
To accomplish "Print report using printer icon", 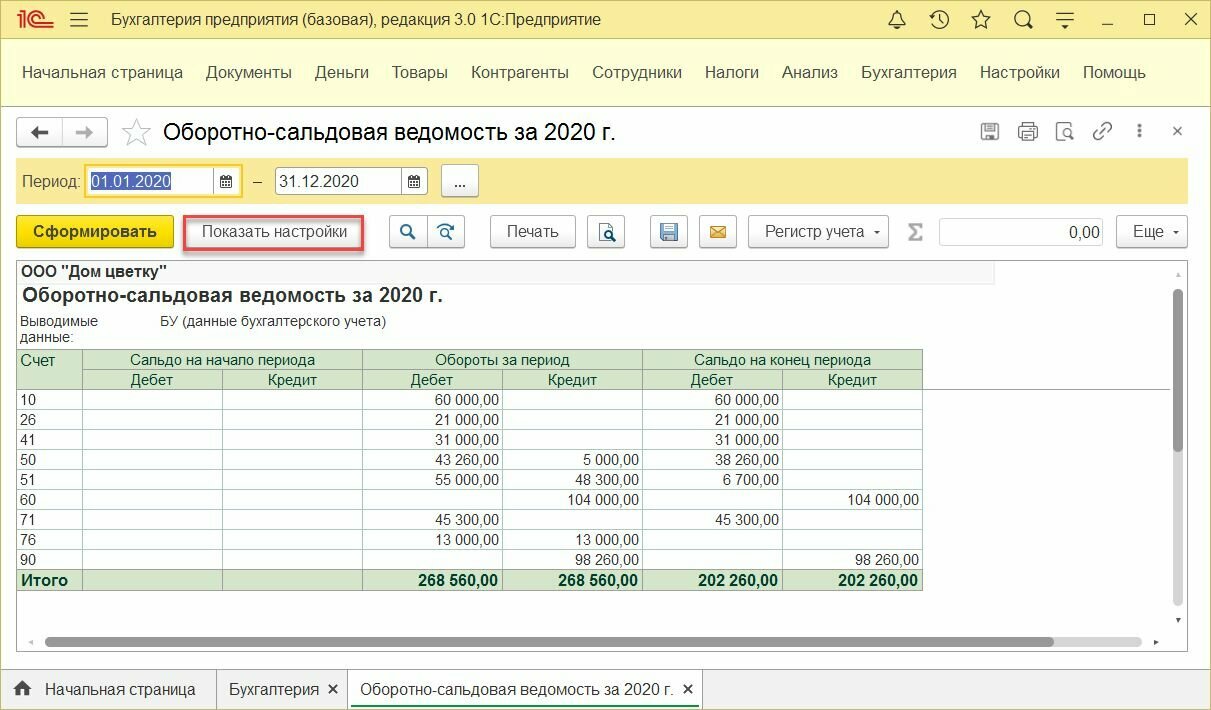I will click(x=1027, y=131).
